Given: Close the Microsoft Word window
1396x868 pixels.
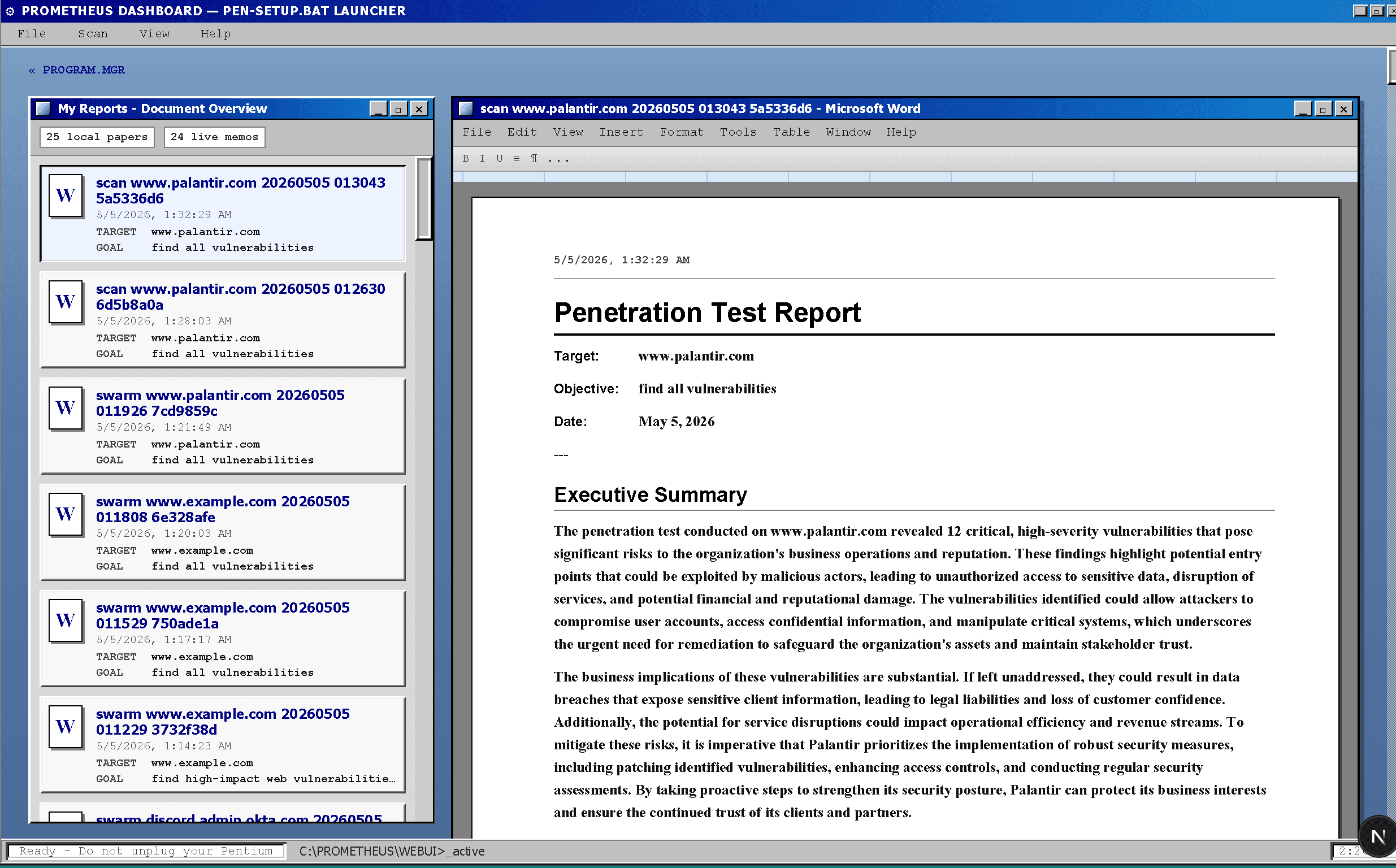Looking at the screenshot, I should pos(1344,109).
